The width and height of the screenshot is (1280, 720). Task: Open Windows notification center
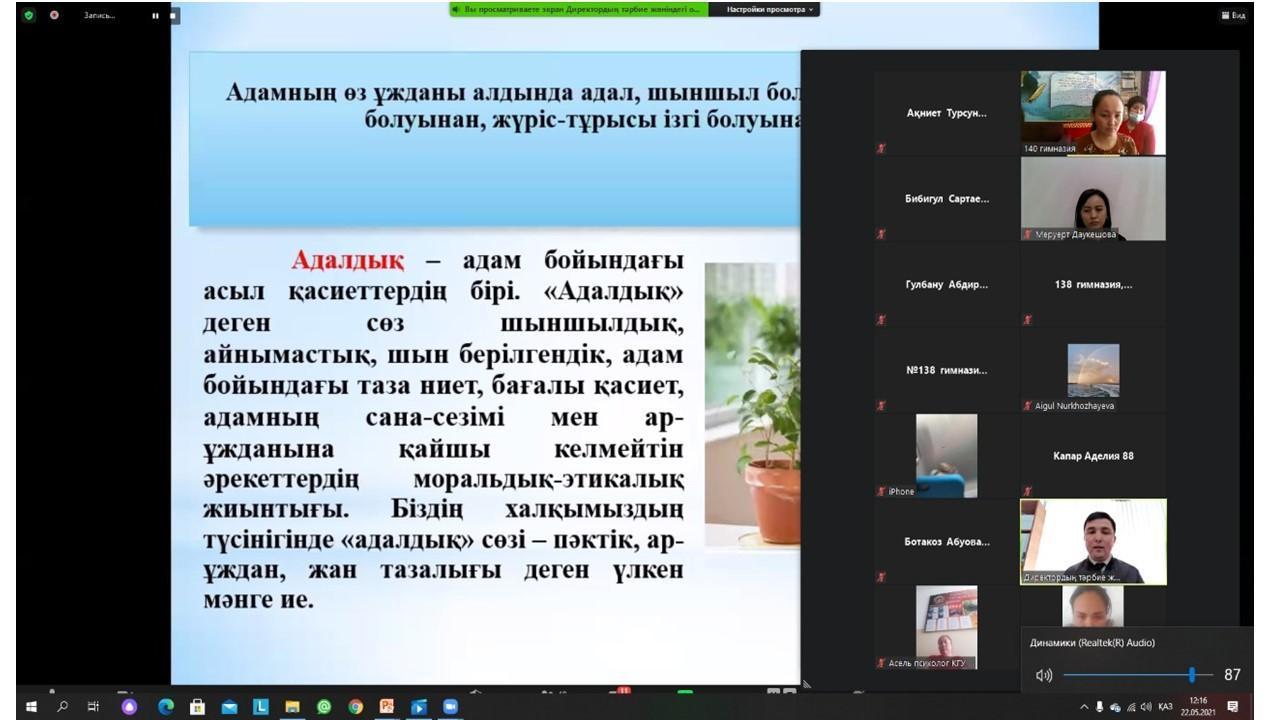1233,707
